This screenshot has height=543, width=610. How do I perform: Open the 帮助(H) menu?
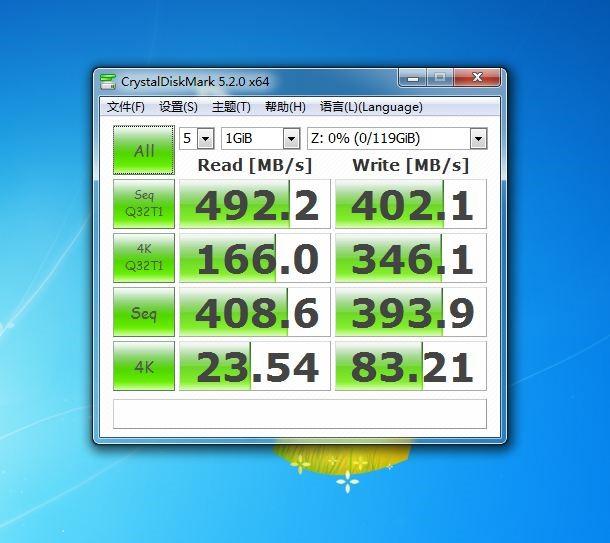pyautogui.click(x=285, y=107)
